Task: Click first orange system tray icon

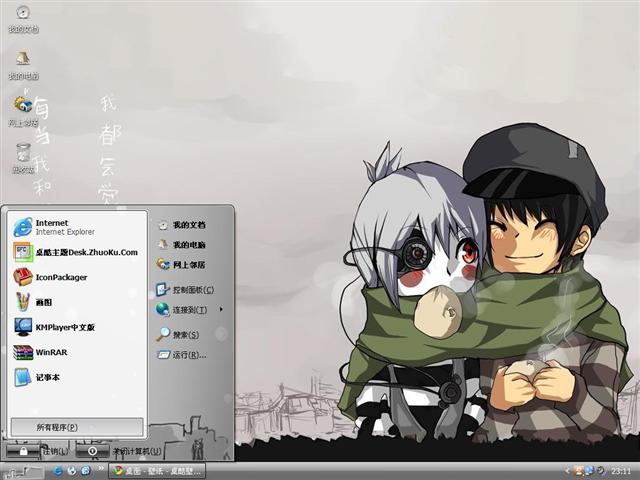Action: tap(578, 471)
